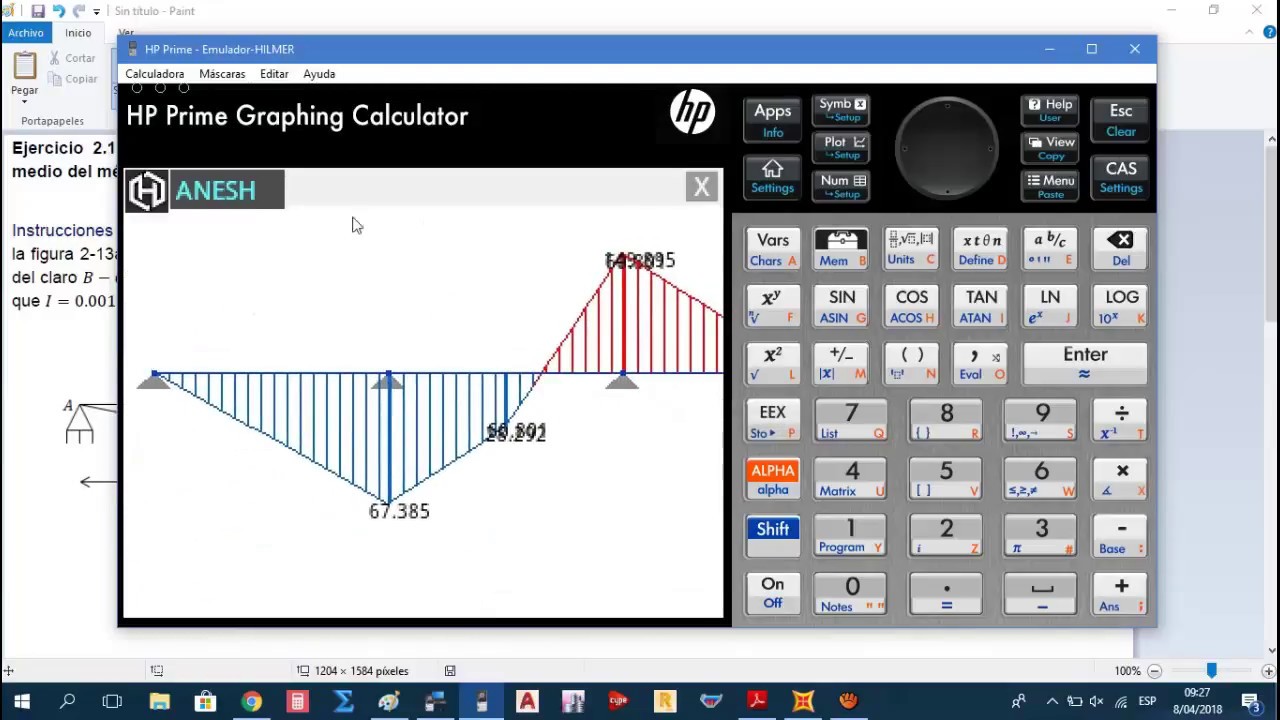
Task: Tap the comma Eval key
Action: point(981,363)
